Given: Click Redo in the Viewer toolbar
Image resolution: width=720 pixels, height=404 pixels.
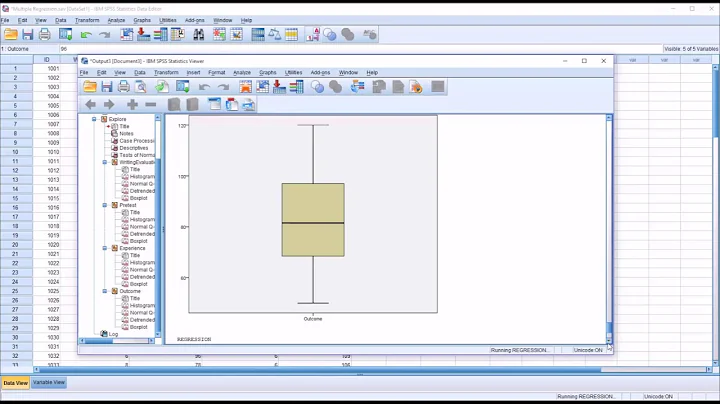Looking at the screenshot, I should click(223, 87).
